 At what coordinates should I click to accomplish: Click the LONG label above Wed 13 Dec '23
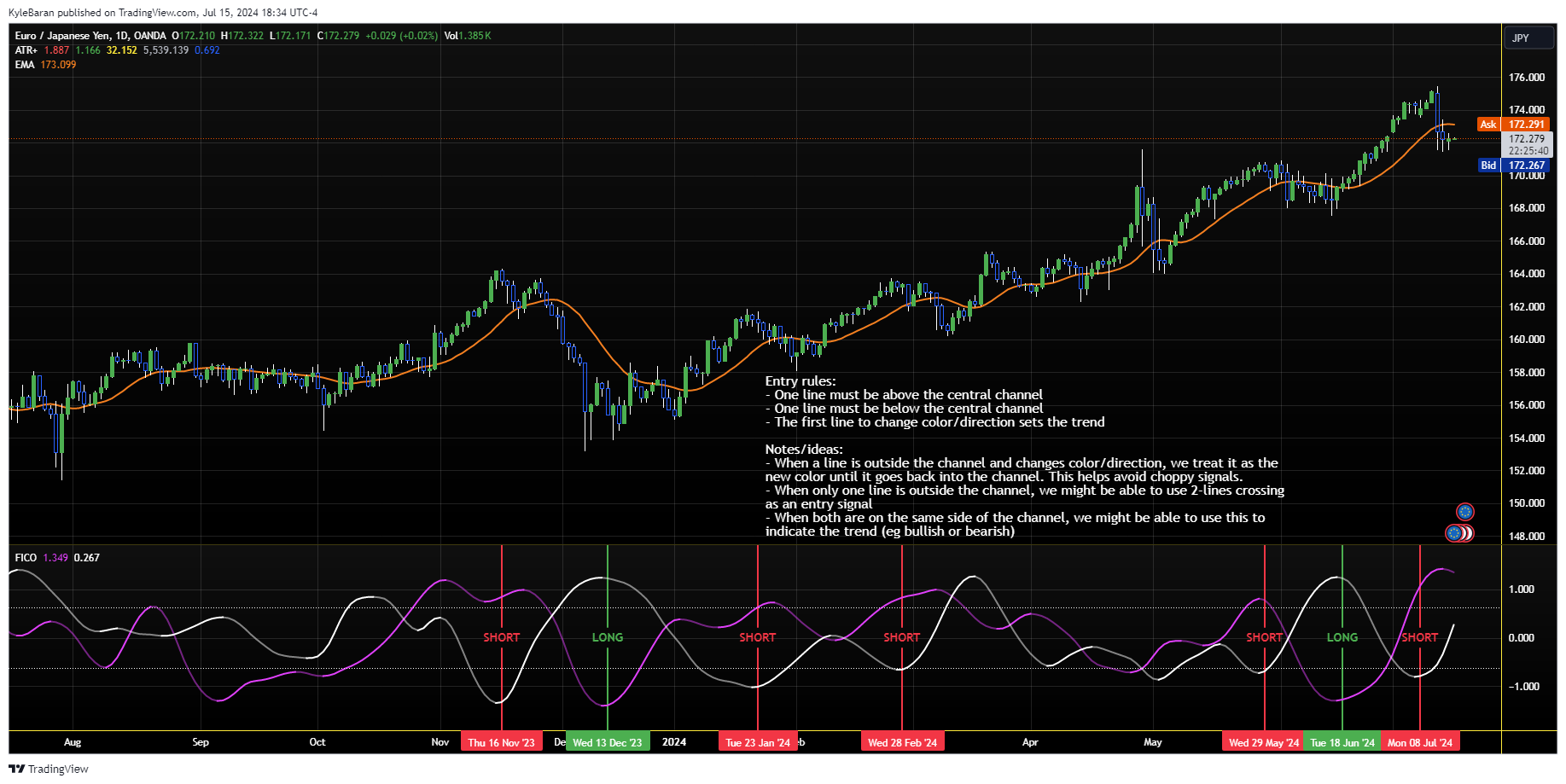608,637
